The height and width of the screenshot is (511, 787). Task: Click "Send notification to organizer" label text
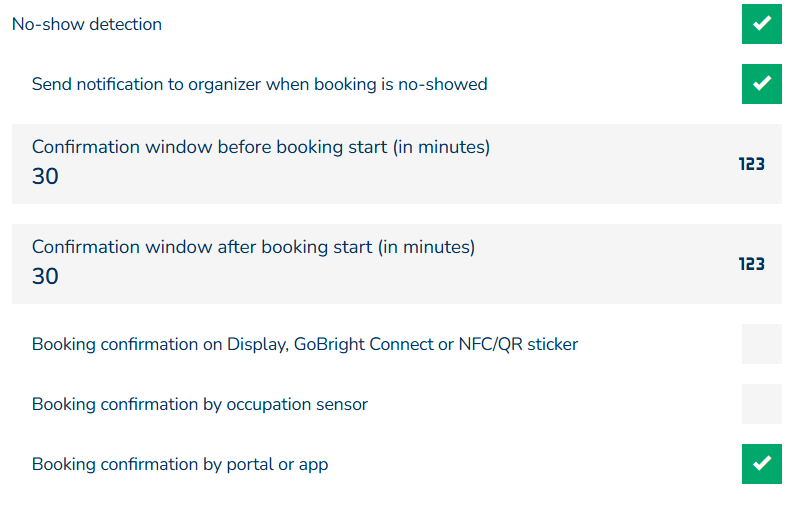pos(259,84)
